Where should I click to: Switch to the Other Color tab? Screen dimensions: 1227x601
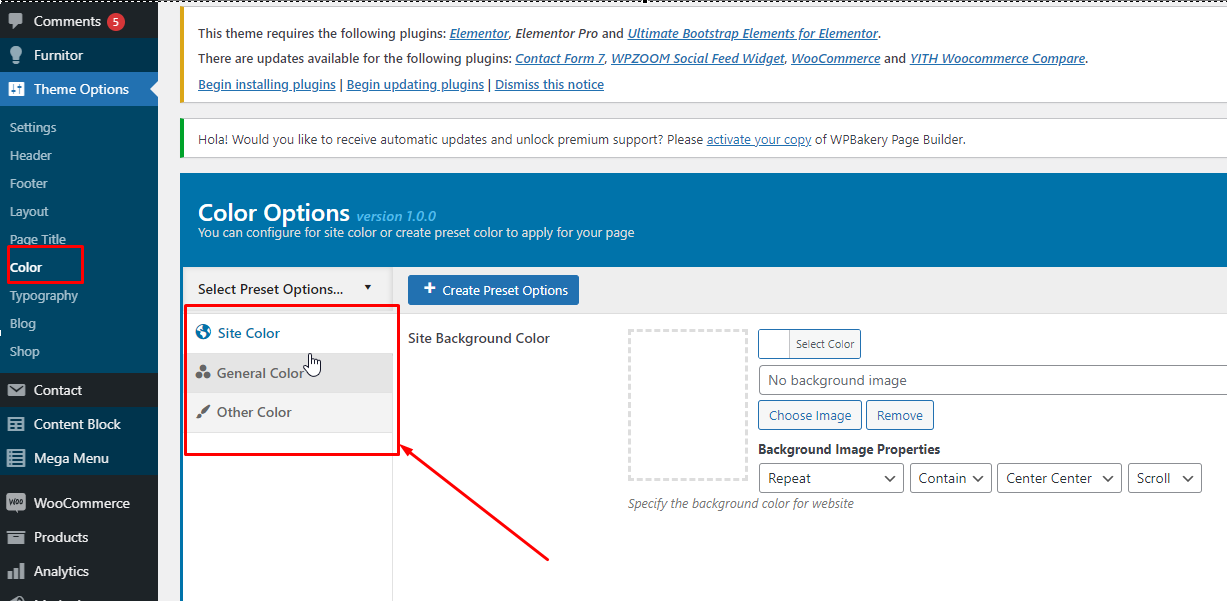289,412
